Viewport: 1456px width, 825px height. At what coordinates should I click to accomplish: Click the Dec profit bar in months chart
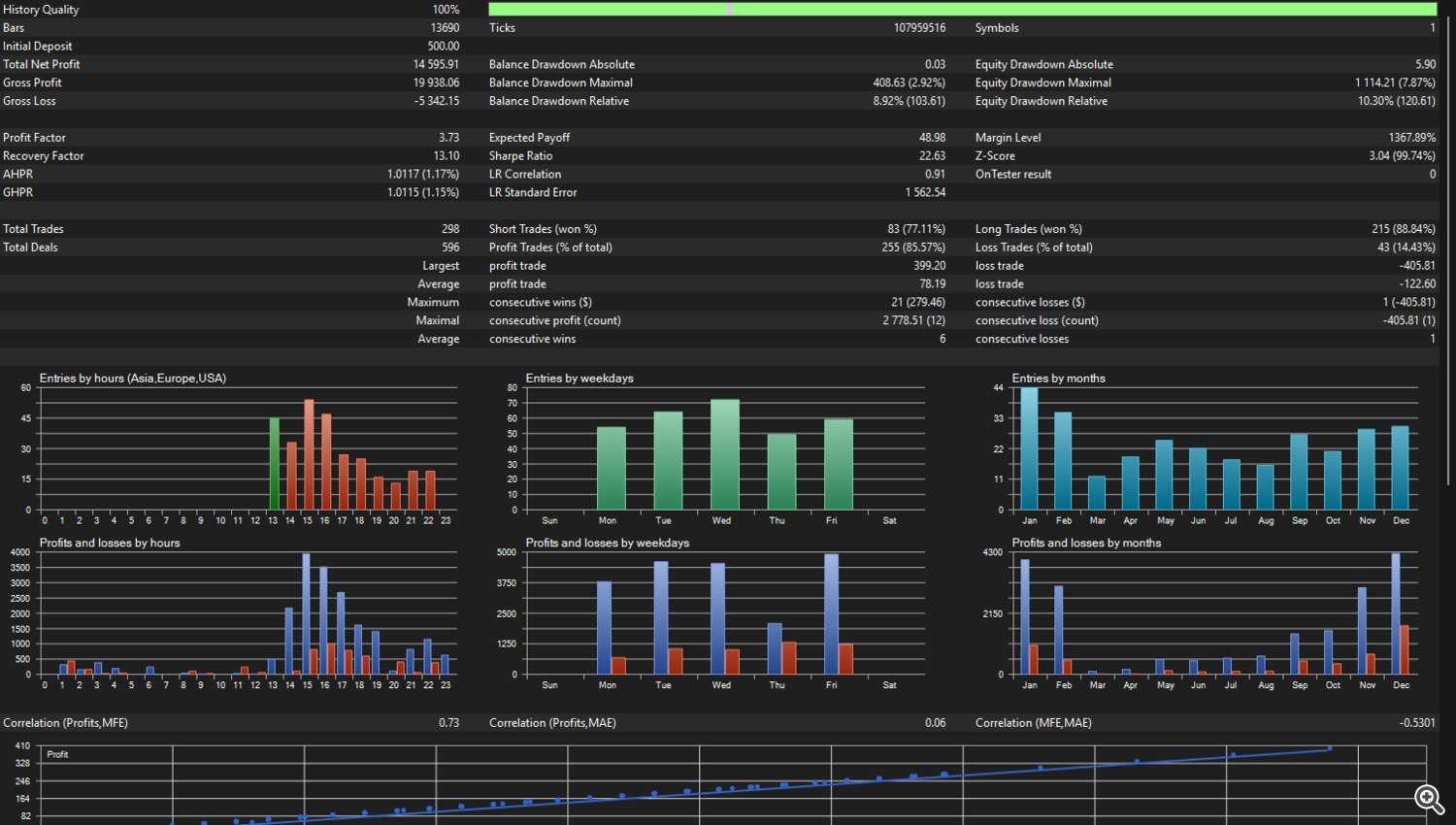coord(1396,614)
